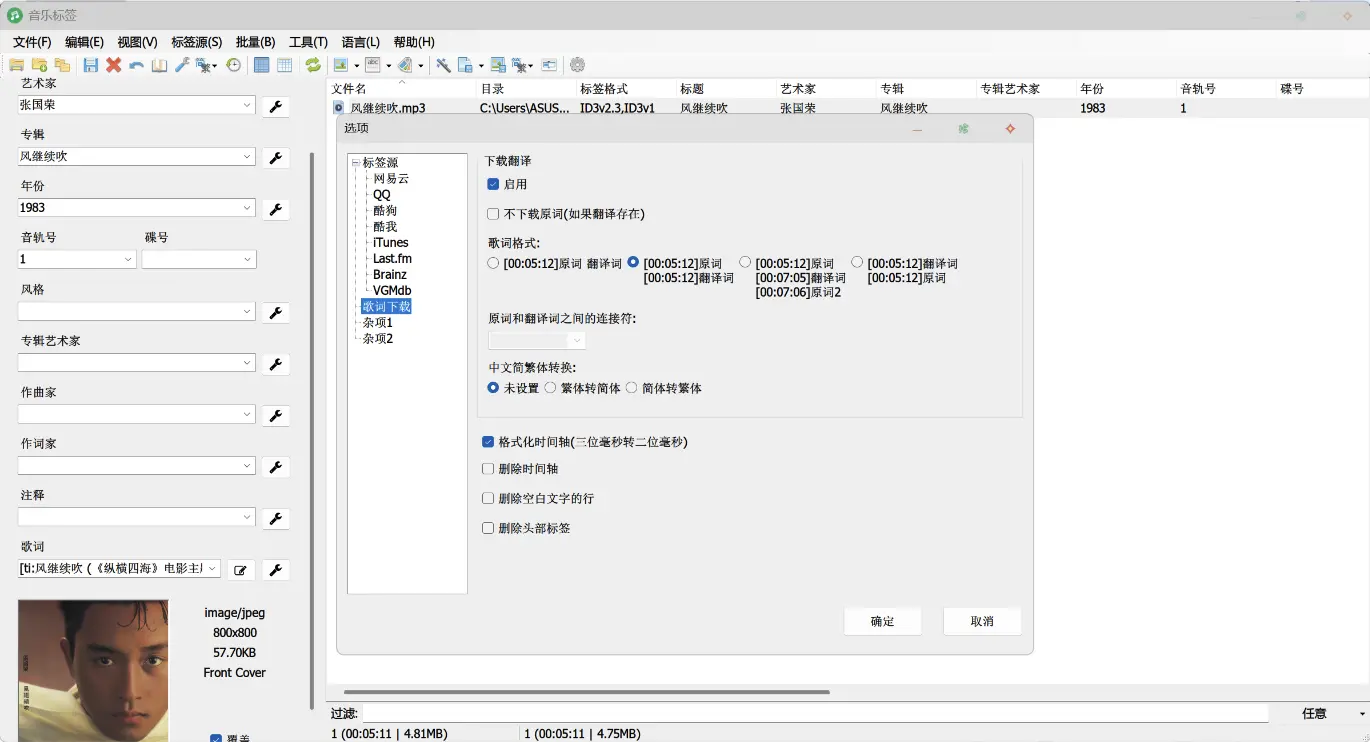
Task: Click the undo arrow toolbar icon
Action: [137, 65]
